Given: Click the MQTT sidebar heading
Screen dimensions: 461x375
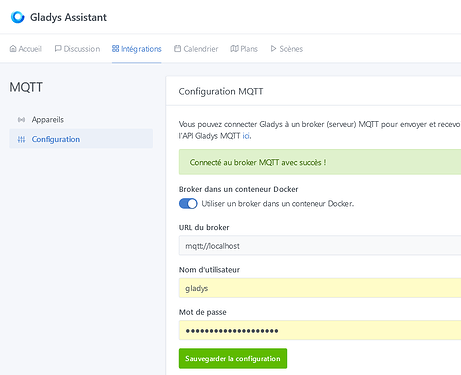Looking at the screenshot, I should click(26, 87).
